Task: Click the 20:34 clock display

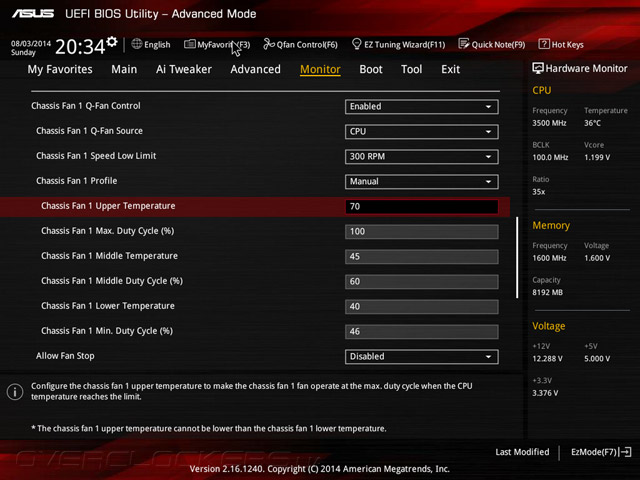Action: pyautogui.click(x=80, y=47)
